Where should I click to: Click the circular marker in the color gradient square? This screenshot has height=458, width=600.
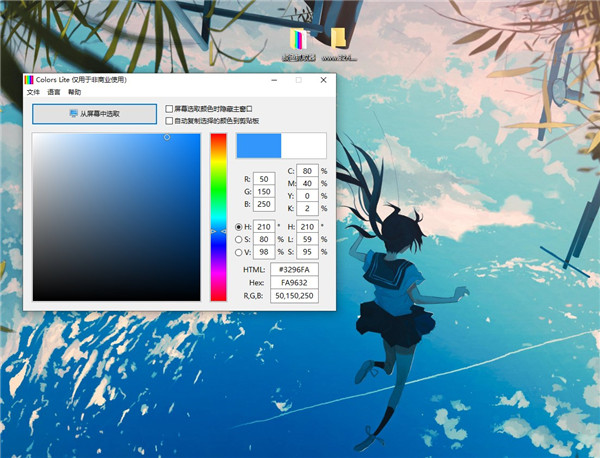coord(167,137)
